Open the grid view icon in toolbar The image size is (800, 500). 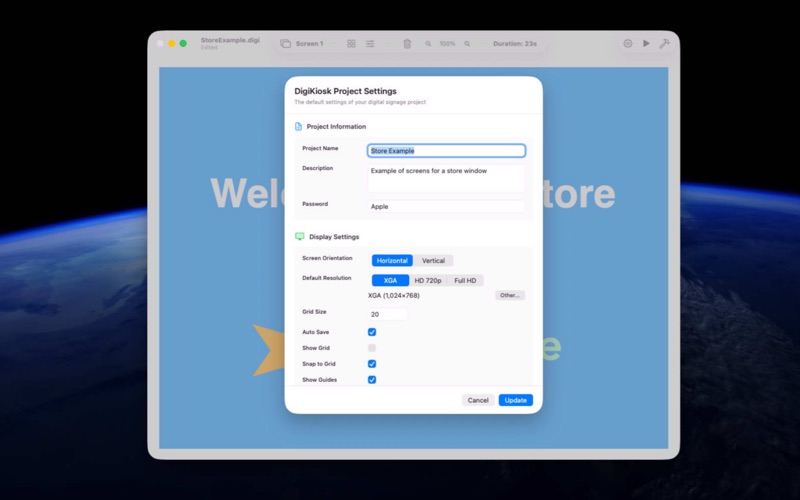pyautogui.click(x=351, y=44)
